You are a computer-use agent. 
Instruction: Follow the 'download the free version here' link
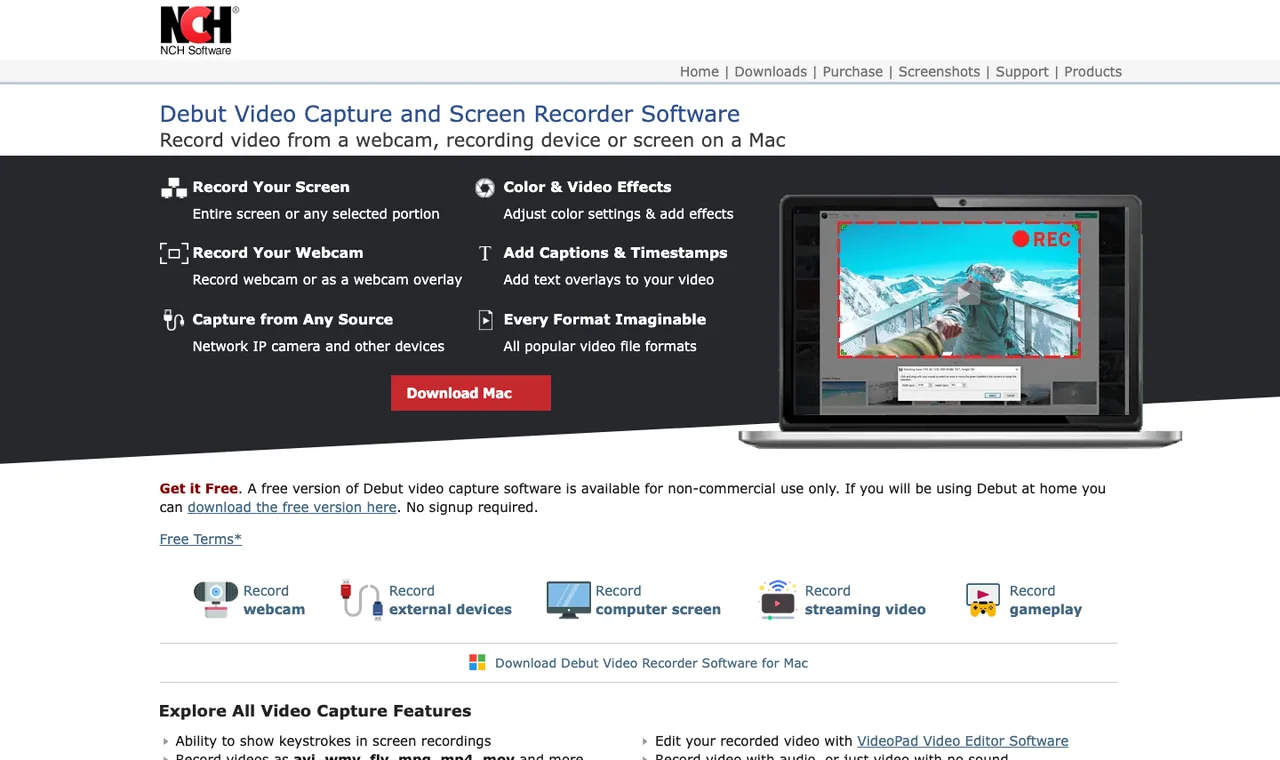(x=292, y=507)
